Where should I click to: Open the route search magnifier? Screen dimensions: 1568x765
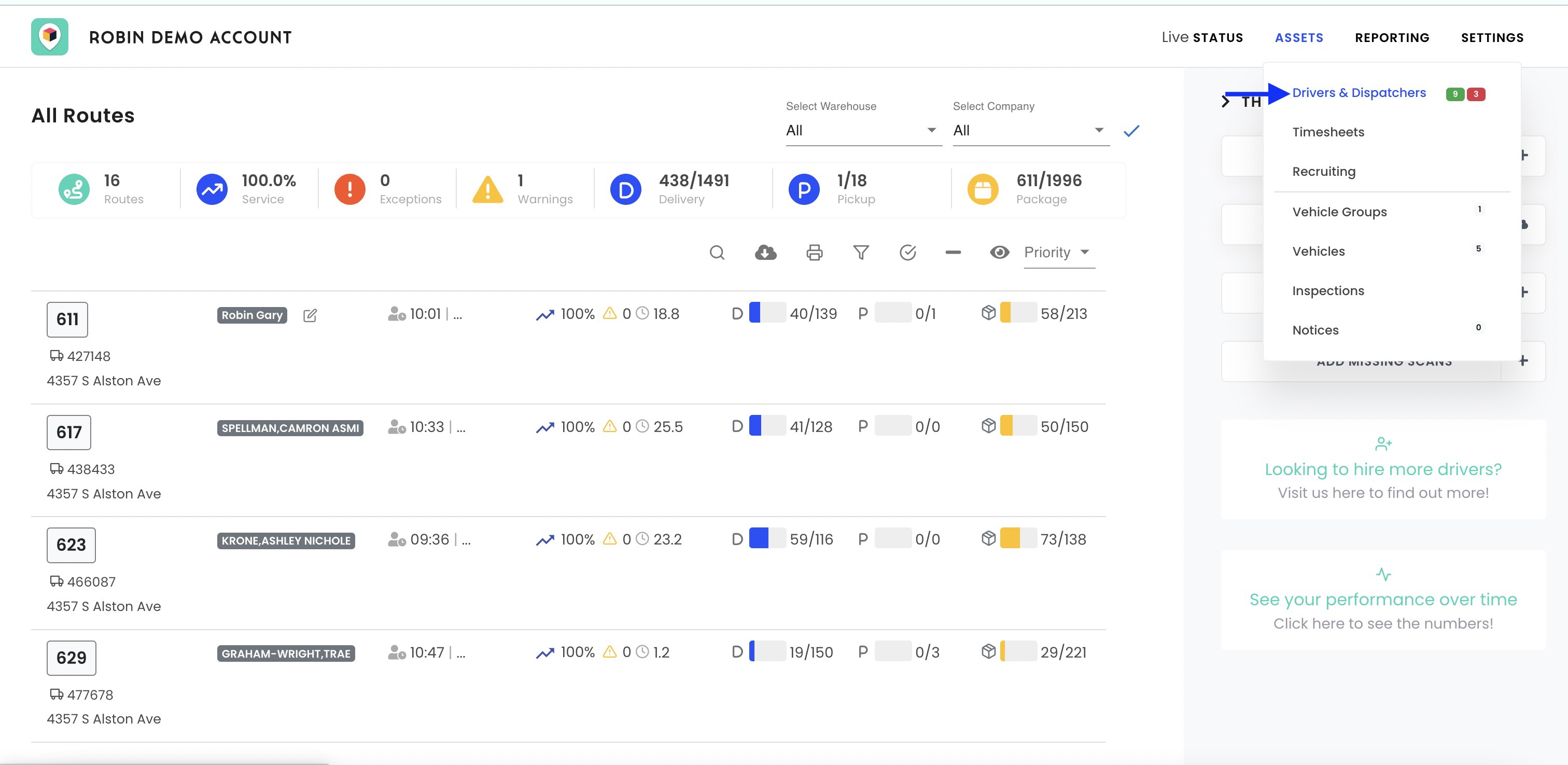[717, 252]
